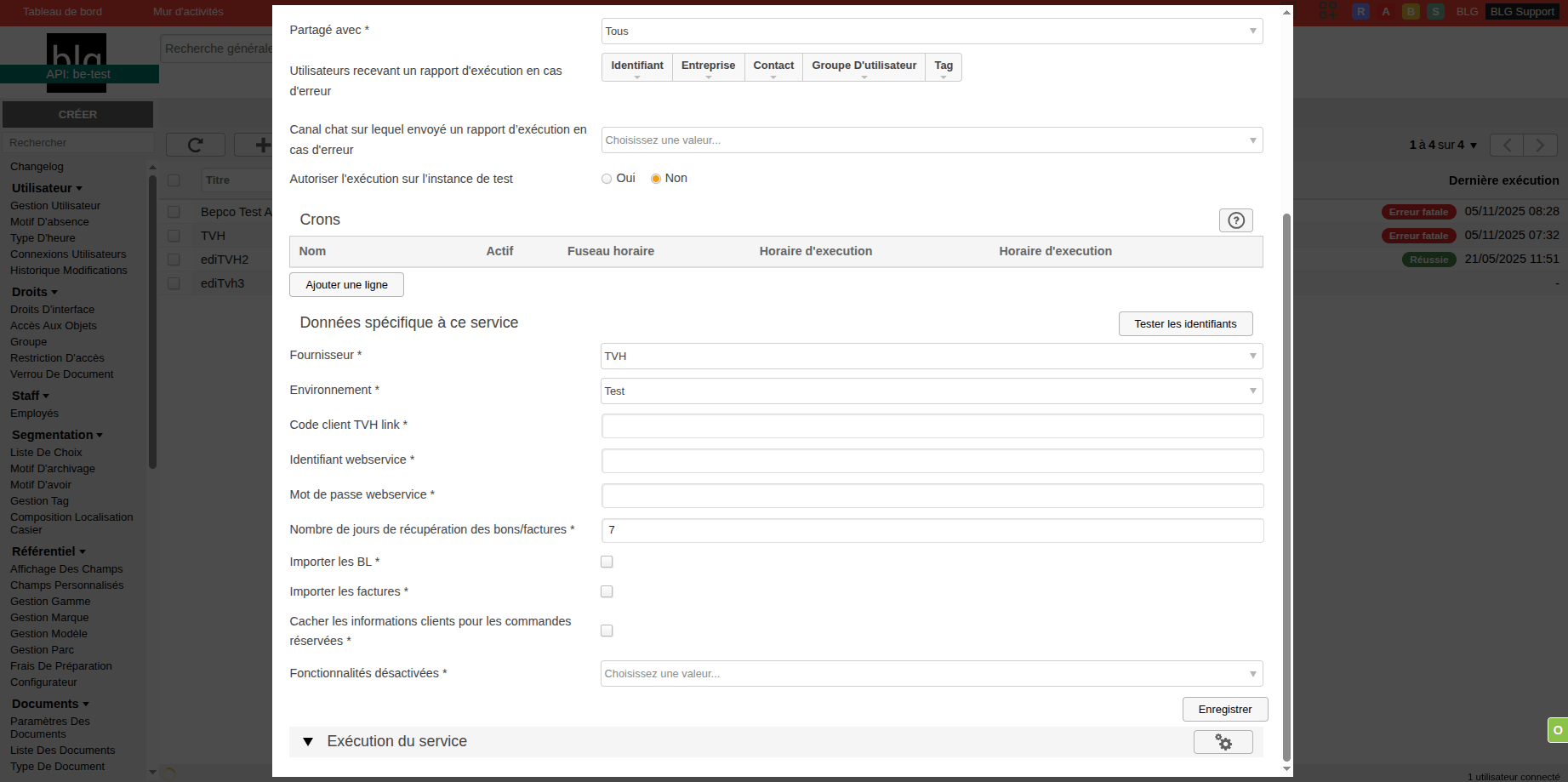Click the next page arrow icon
This screenshot has width=1568, height=782.
(1539, 145)
